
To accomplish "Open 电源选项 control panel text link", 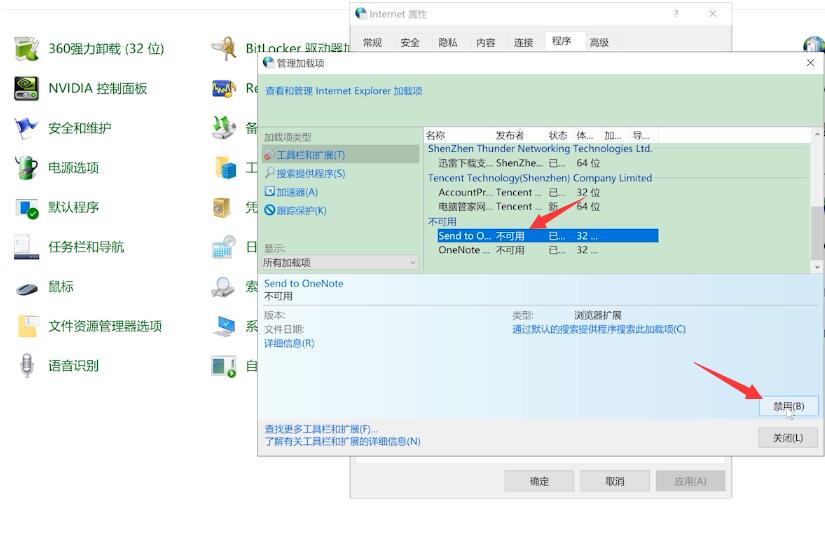I will tap(74, 168).
